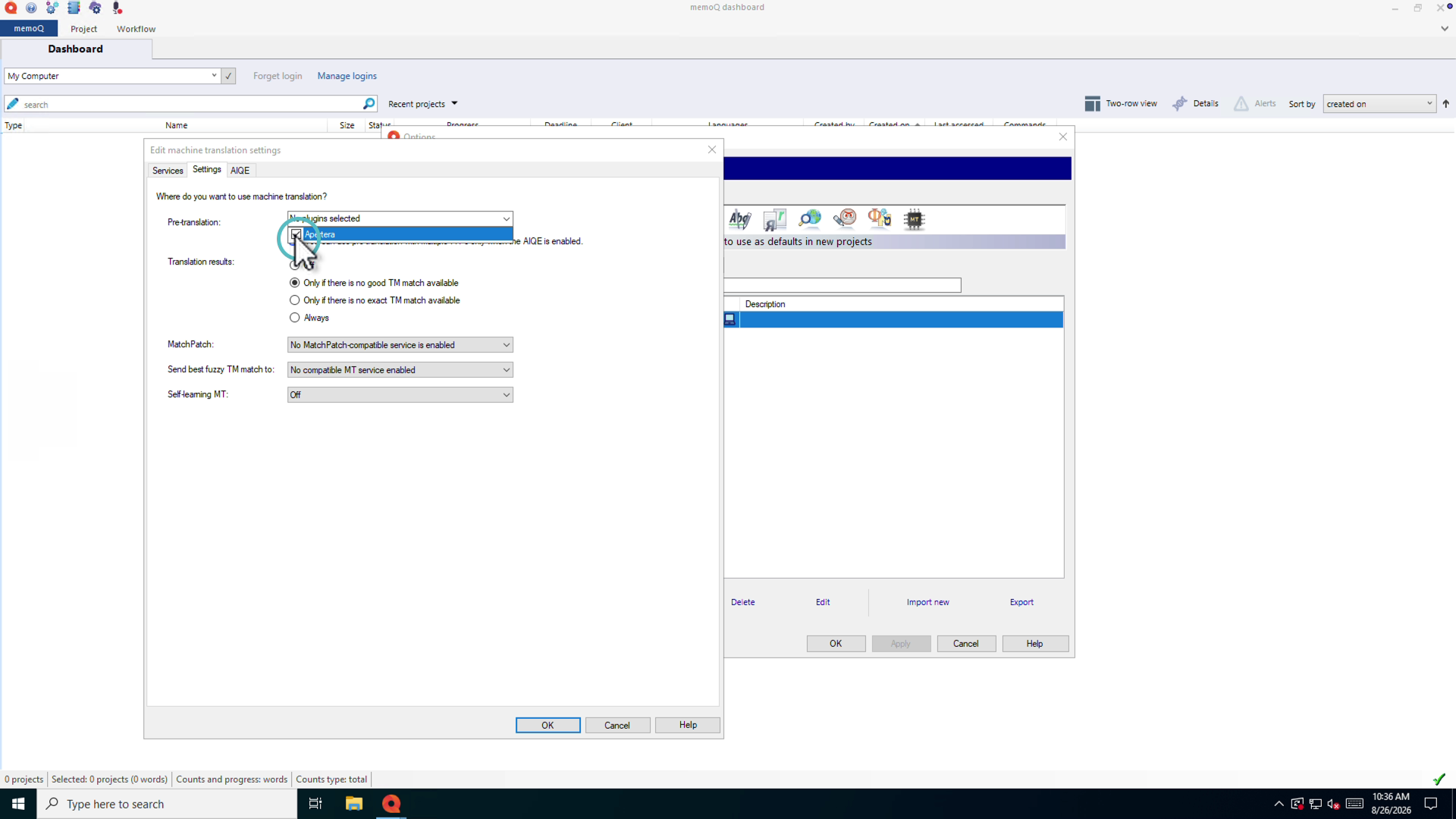The image size is (1456, 819).
Task: Open the cloud settings gear icon
Action: 96,8
